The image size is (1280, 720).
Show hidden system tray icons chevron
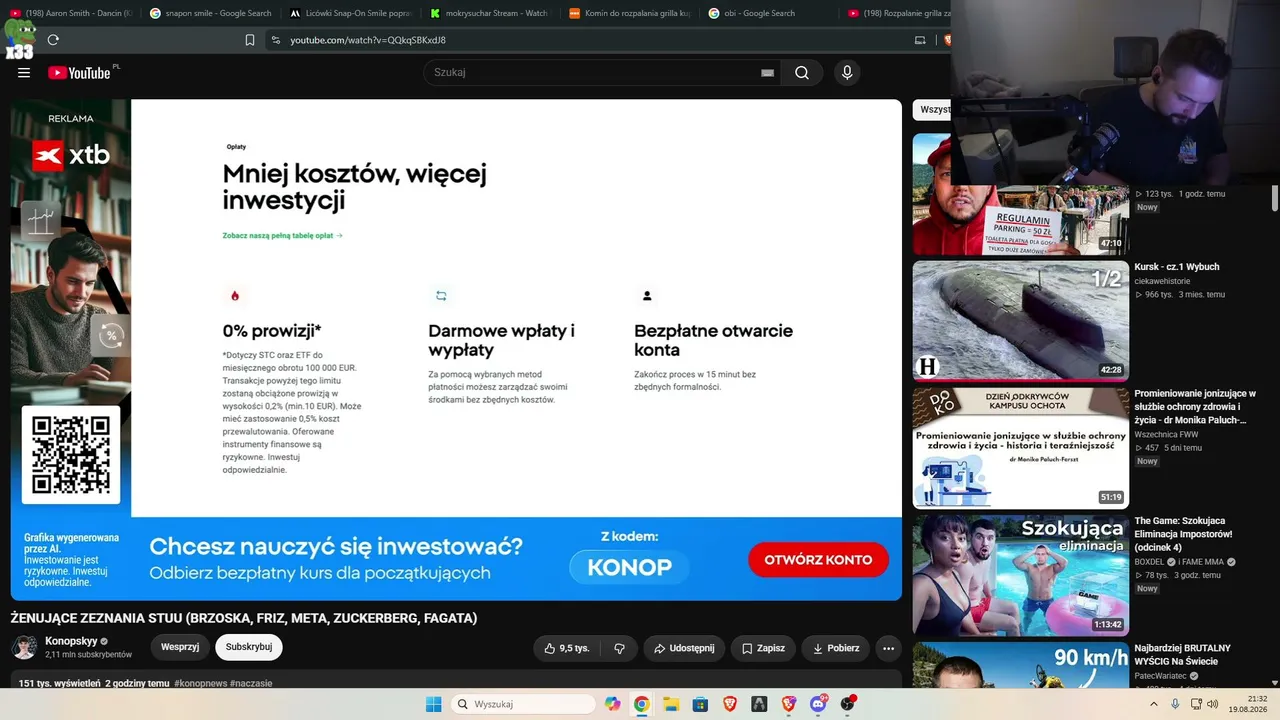[x=1153, y=704]
